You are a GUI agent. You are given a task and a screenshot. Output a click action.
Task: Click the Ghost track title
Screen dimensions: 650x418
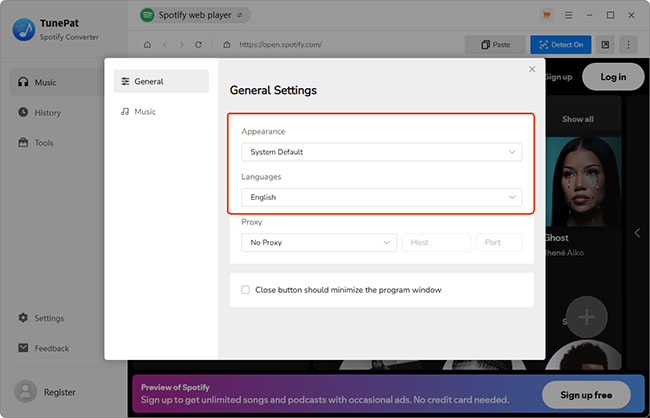[557, 238]
